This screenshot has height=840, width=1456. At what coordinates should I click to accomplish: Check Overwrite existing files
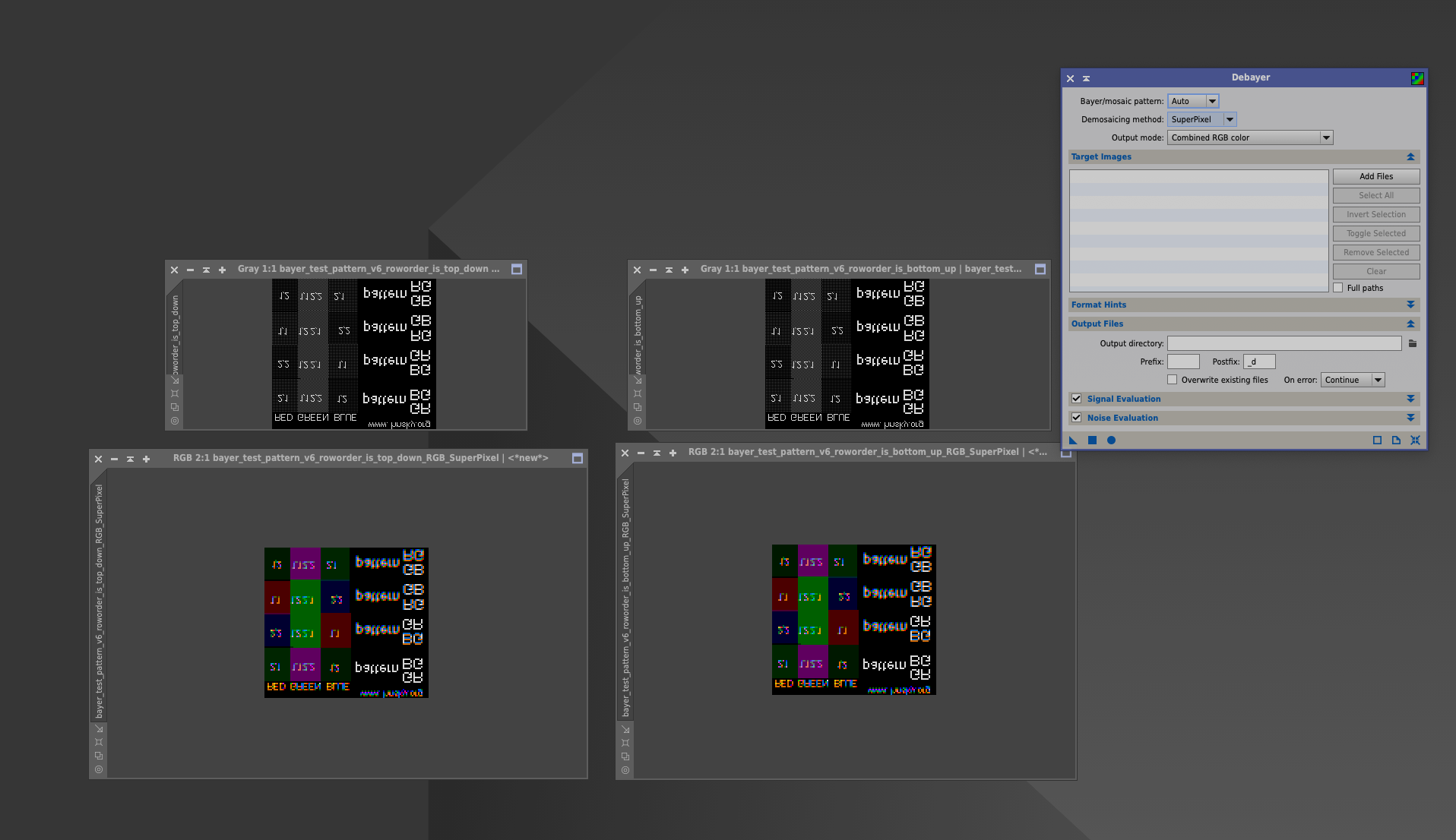1173,379
